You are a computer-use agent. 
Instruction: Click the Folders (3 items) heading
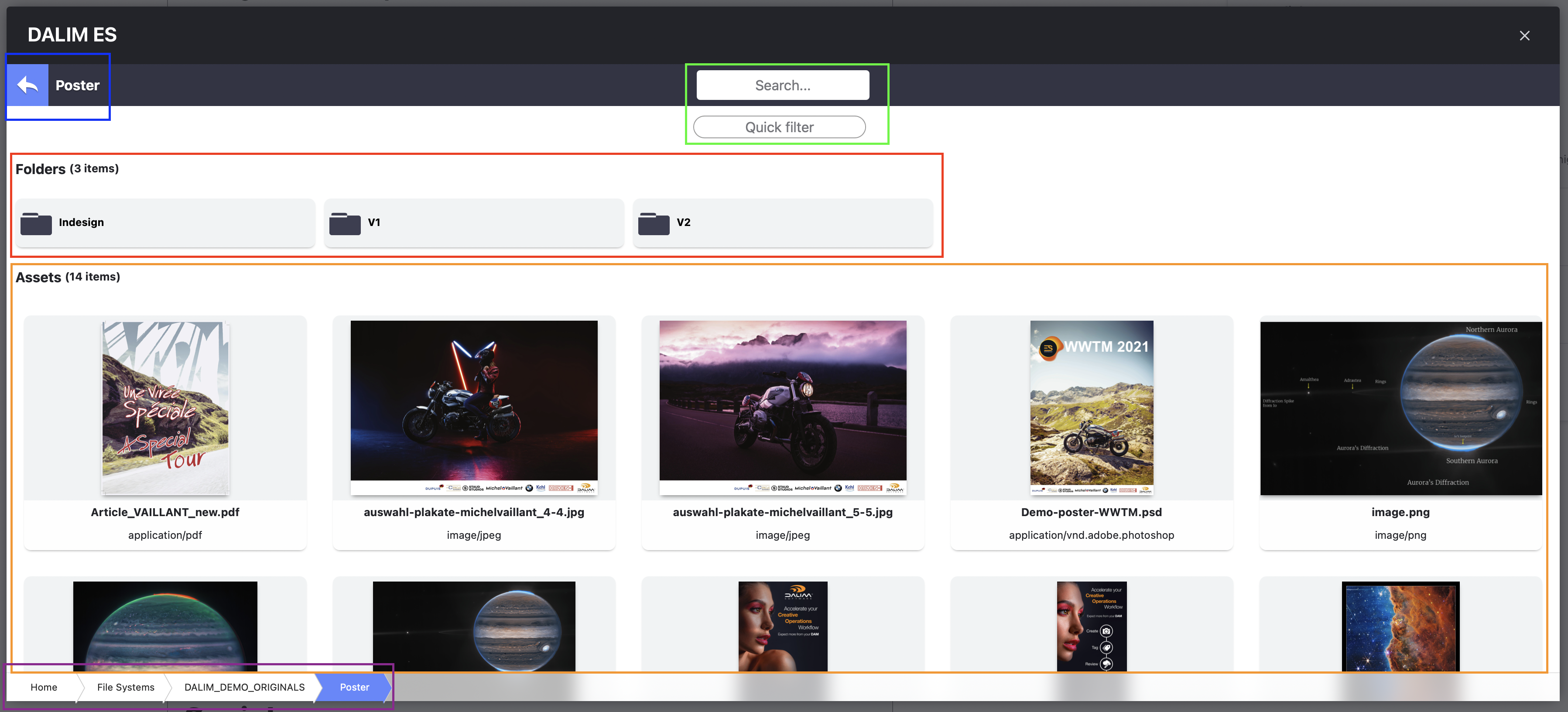pyautogui.click(x=67, y=169)
